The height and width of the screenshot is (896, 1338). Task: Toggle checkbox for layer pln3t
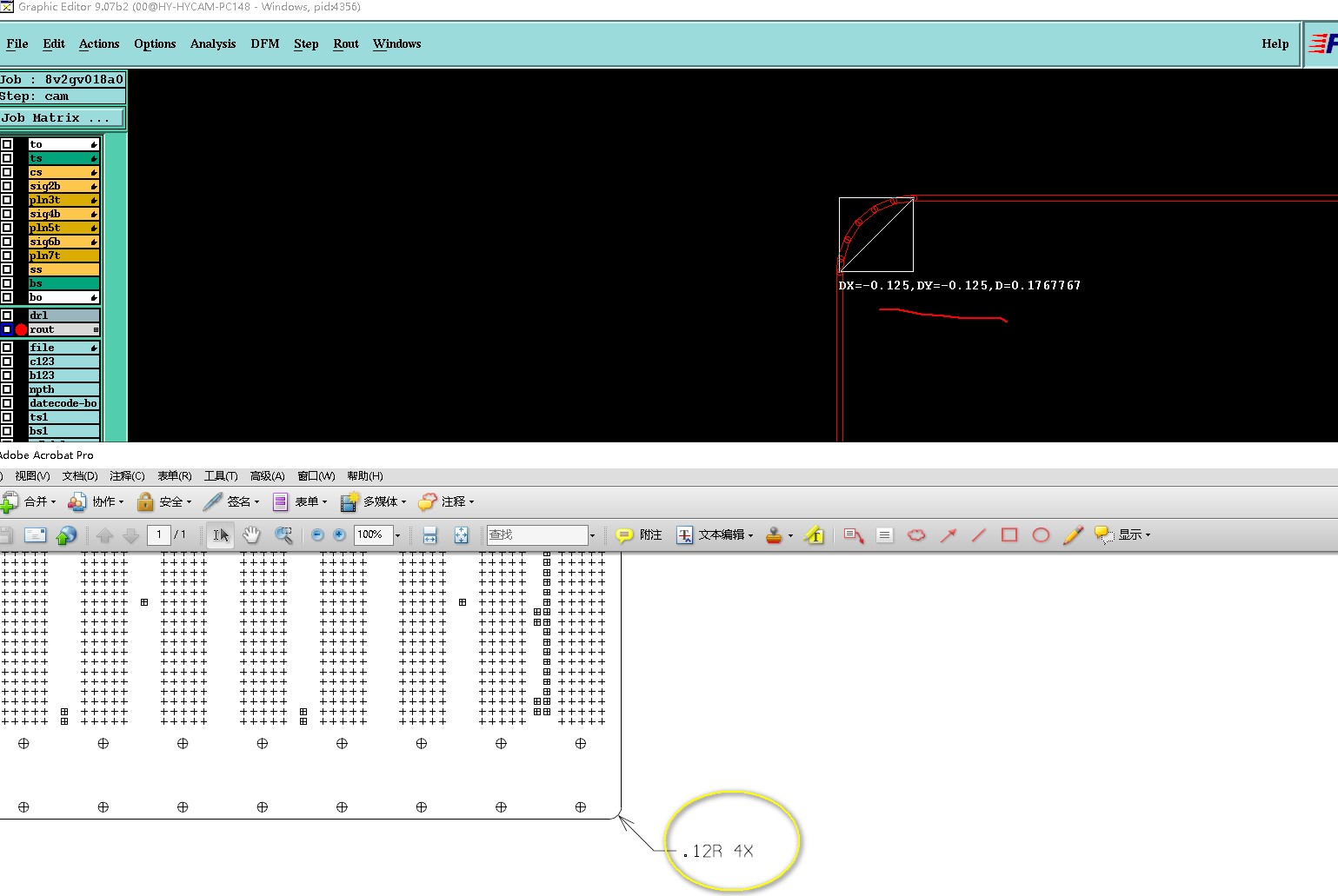[7, 200]
